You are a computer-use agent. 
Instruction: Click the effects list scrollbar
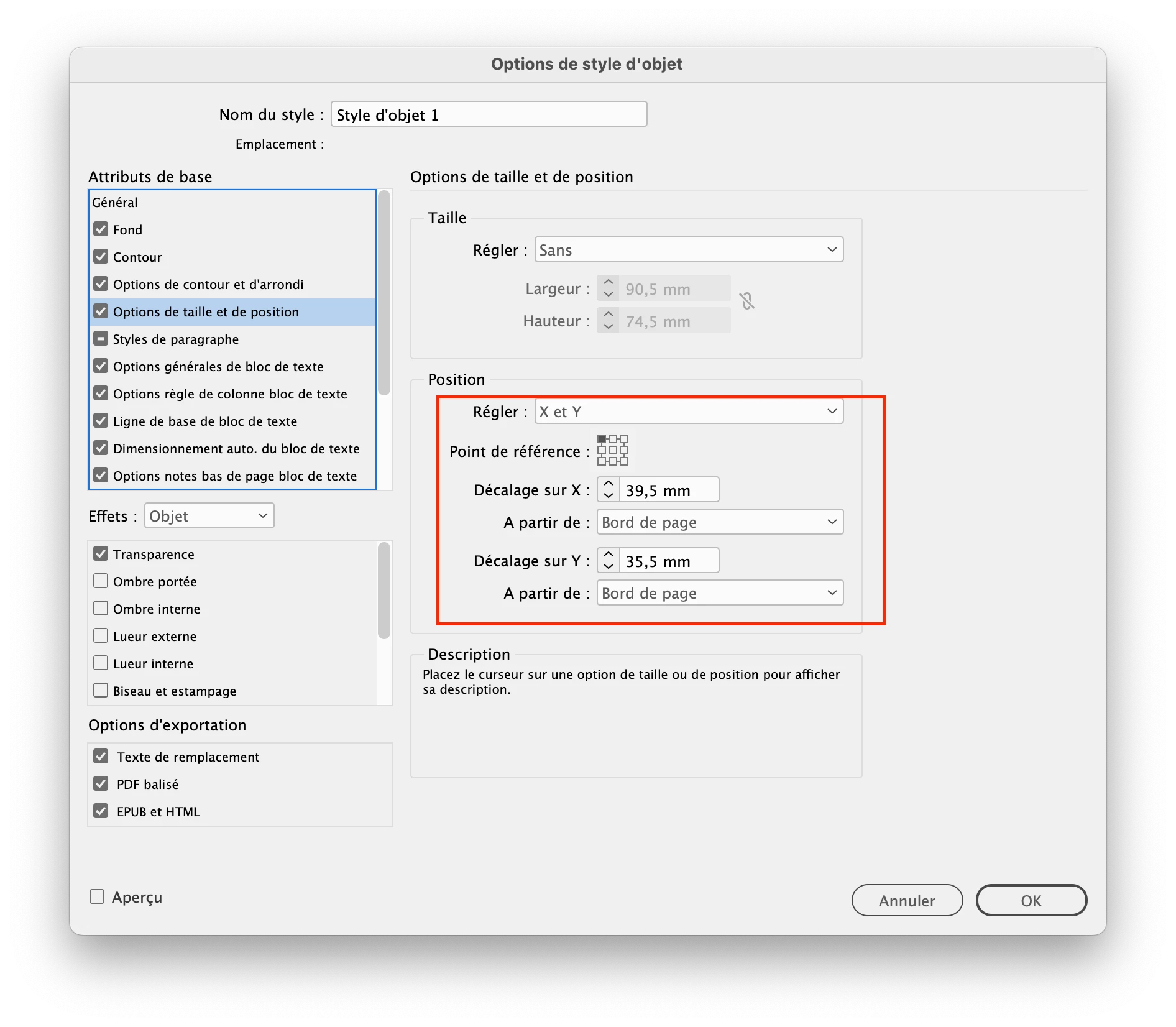click(384, 591)
